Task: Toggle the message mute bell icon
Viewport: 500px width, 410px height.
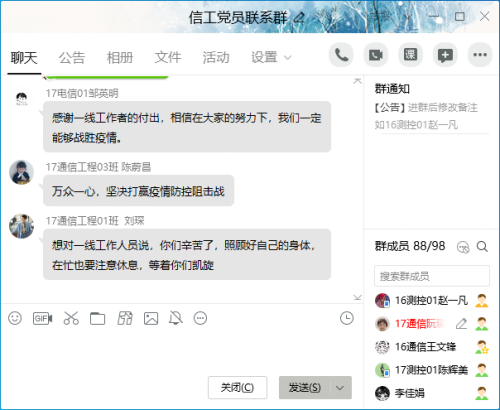Action: [176, 318]
